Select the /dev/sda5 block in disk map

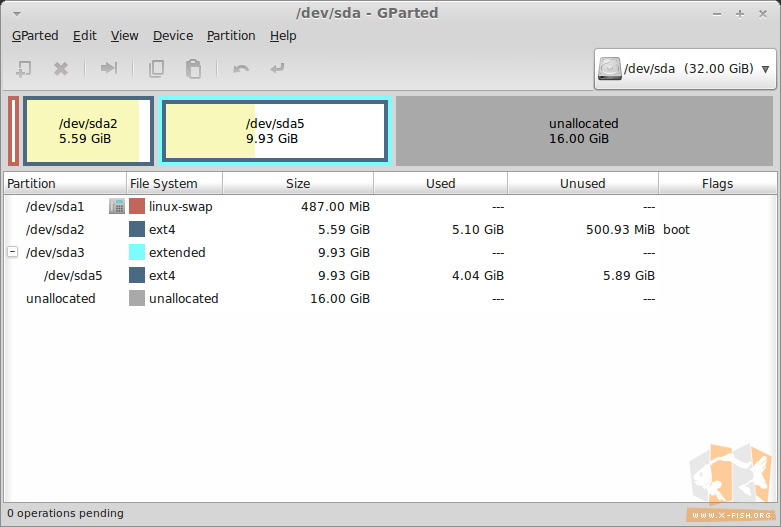pyautogui.click(x=275, y=131)
